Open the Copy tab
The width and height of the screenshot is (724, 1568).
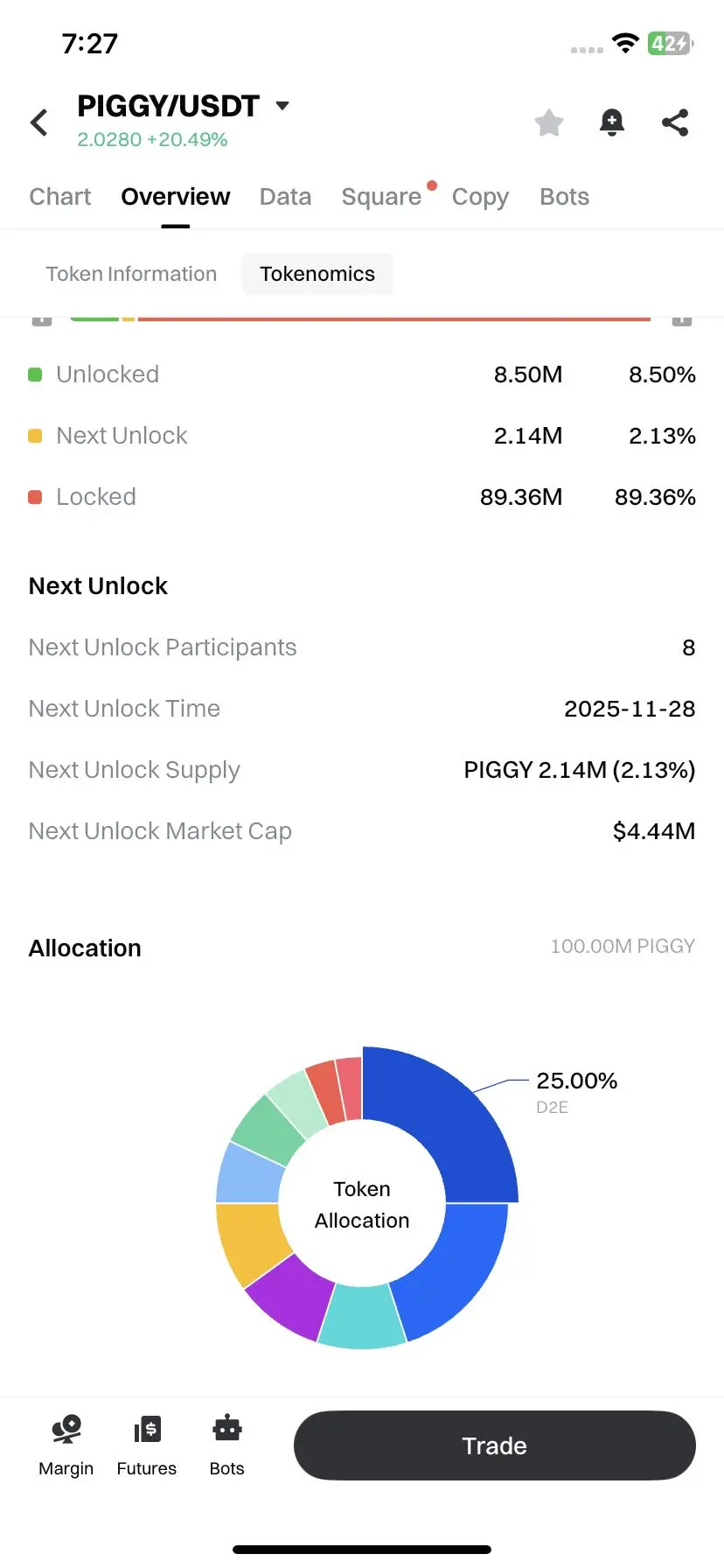pos(480,197)
